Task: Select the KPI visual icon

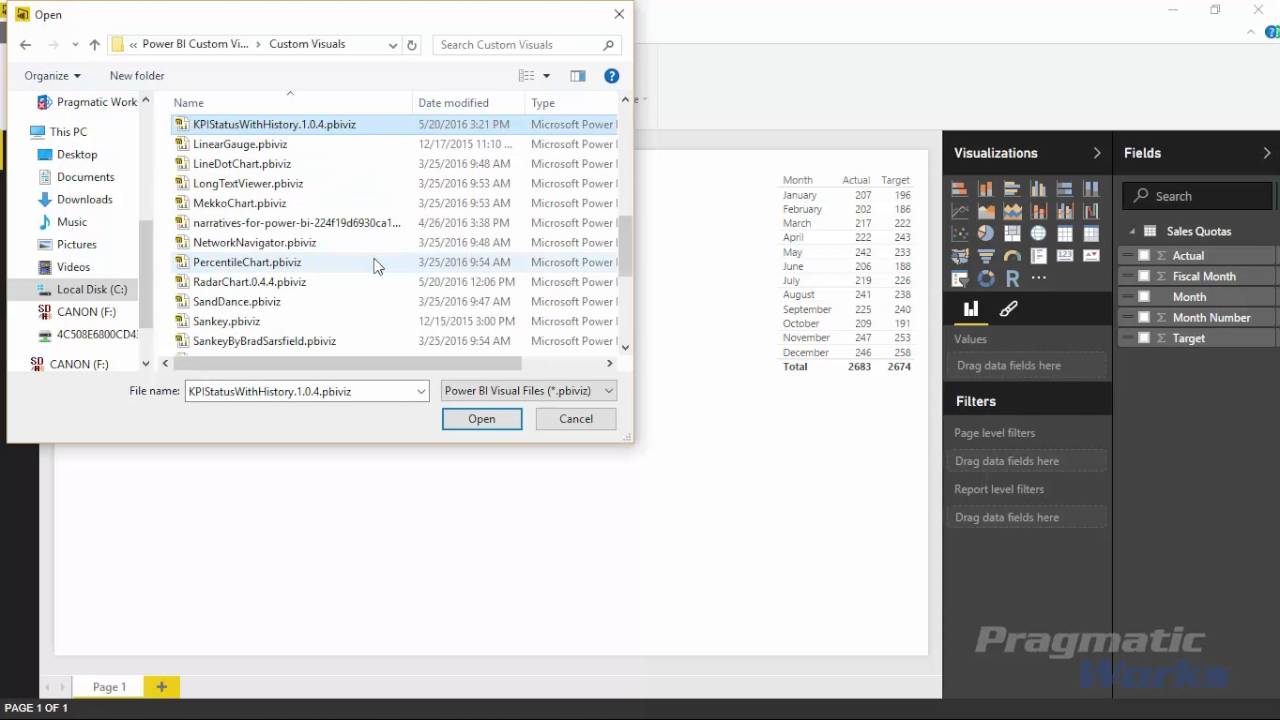Action: (x=1091, y=256)
